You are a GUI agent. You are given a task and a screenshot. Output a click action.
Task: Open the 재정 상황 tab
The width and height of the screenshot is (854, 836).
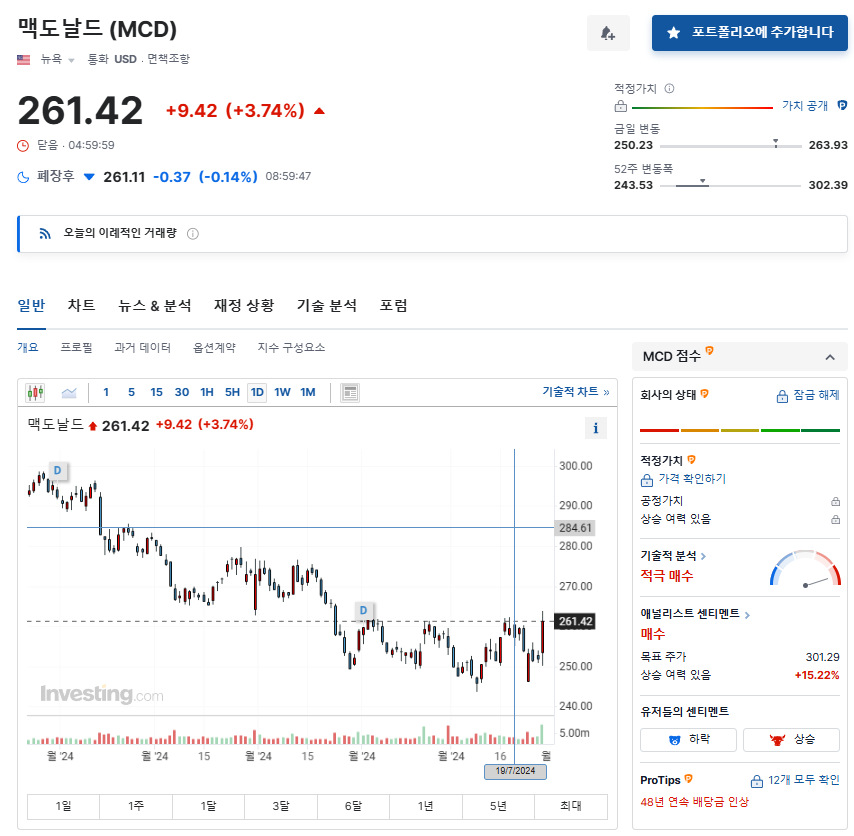pyautogui.click(x=243, y=305)
